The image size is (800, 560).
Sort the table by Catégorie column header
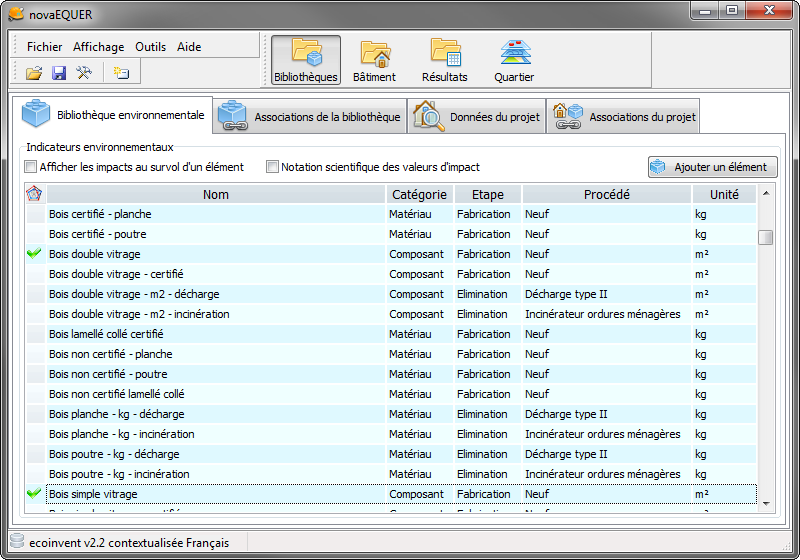(419, 194)
